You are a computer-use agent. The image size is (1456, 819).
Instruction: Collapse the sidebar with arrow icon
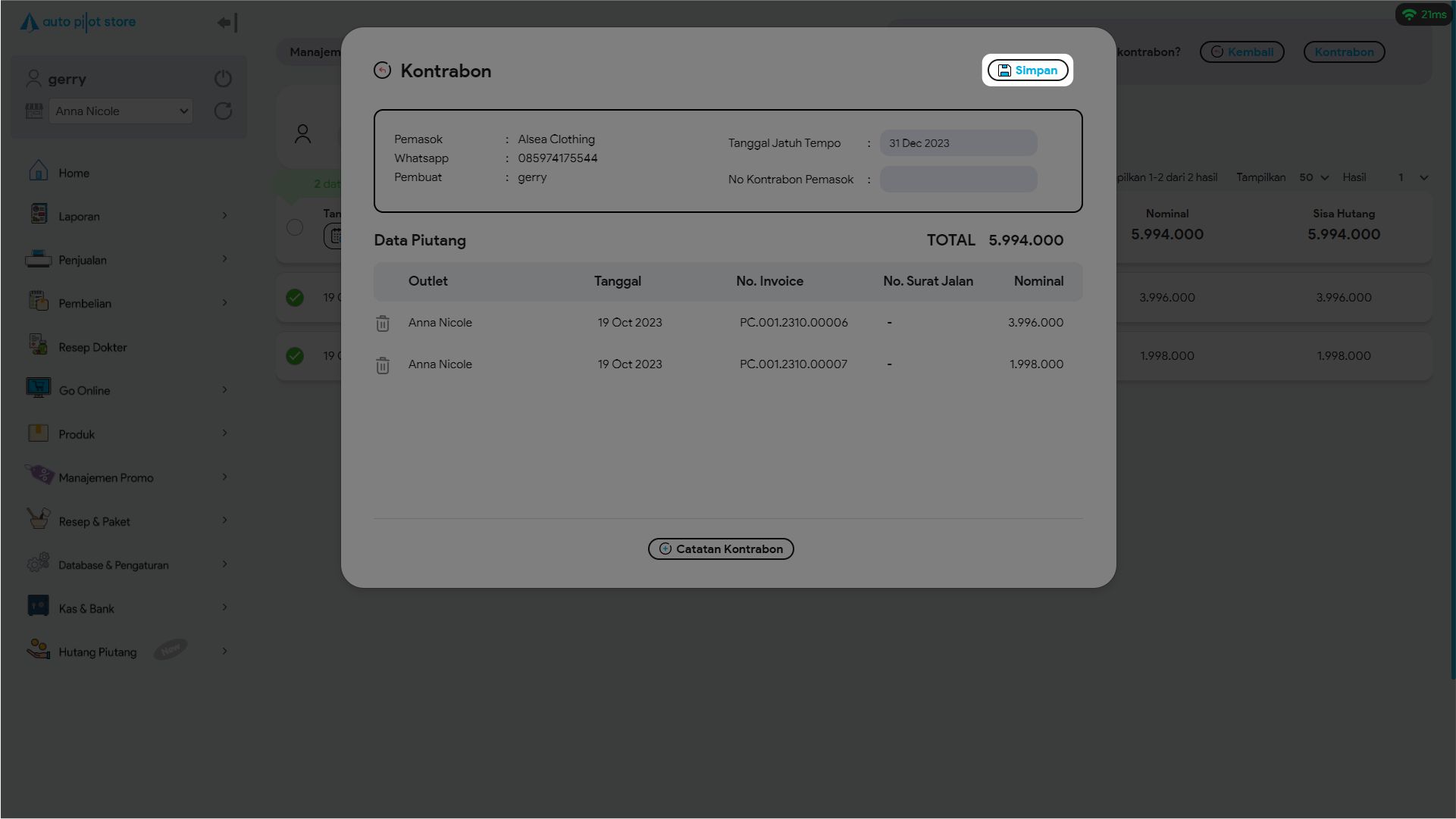click(x=227, y=23)
